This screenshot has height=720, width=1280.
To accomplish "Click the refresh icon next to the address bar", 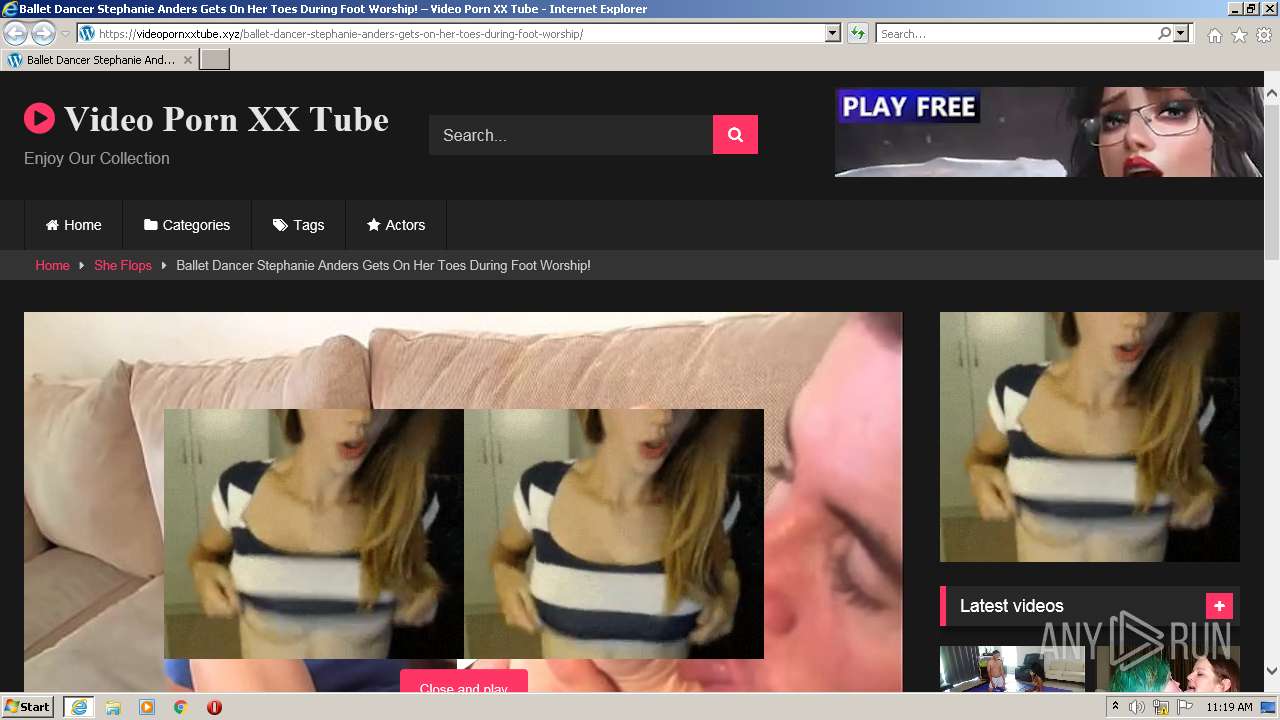I will tap(858, 33).
